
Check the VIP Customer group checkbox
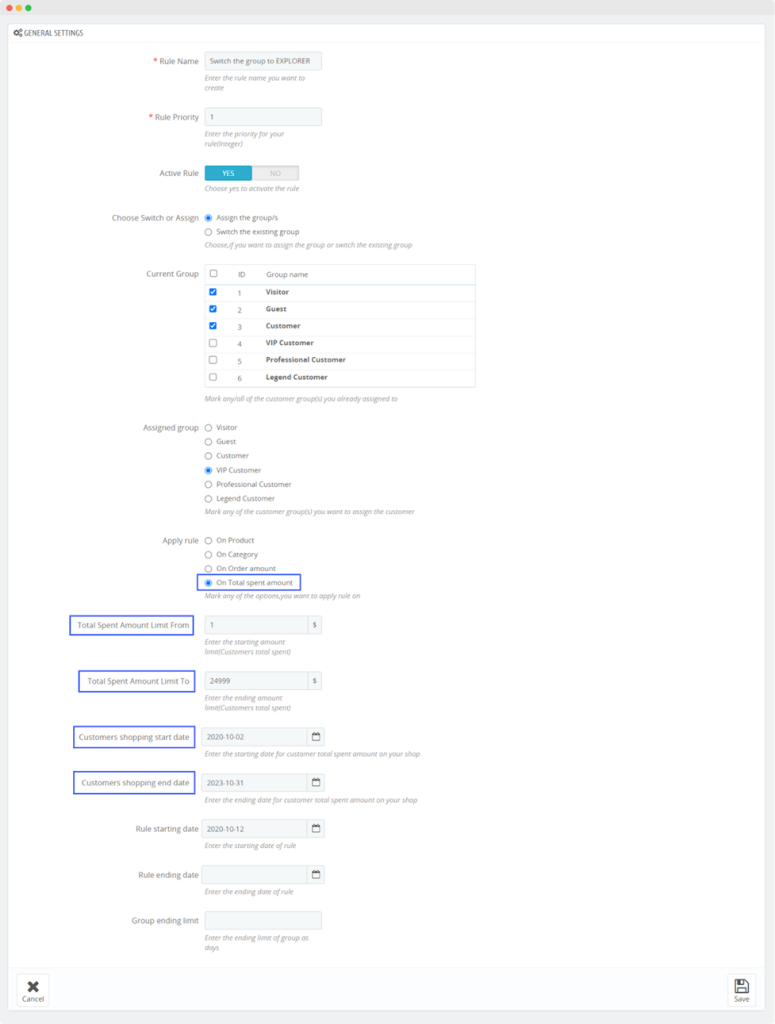point(213,343)
